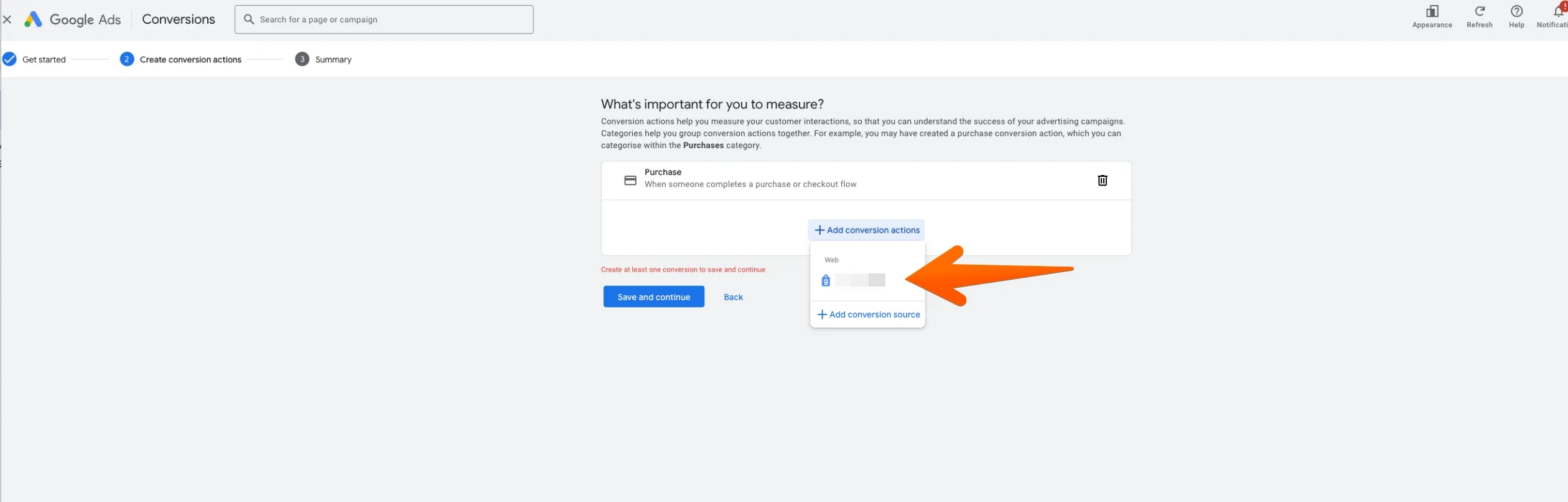Click the Back link
Image resolution: width=1568 pixels, height=502 pixels.
click(x=733, y=297)
